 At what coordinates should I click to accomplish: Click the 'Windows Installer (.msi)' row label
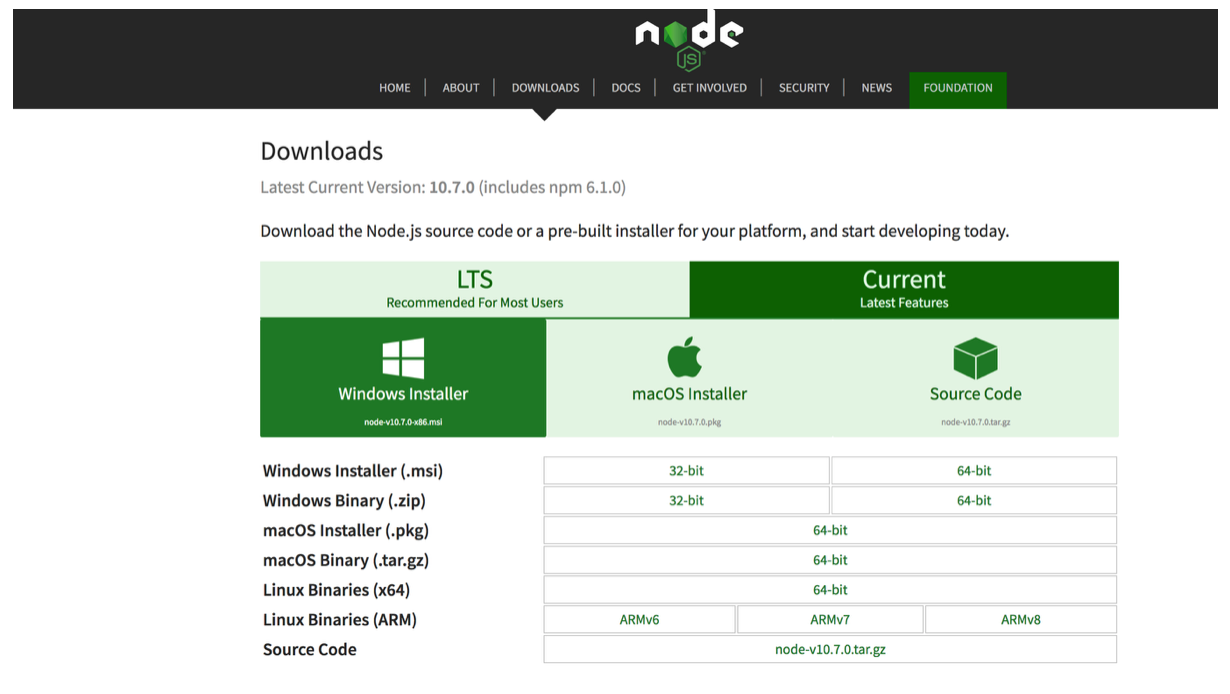(x=353, y=471)
